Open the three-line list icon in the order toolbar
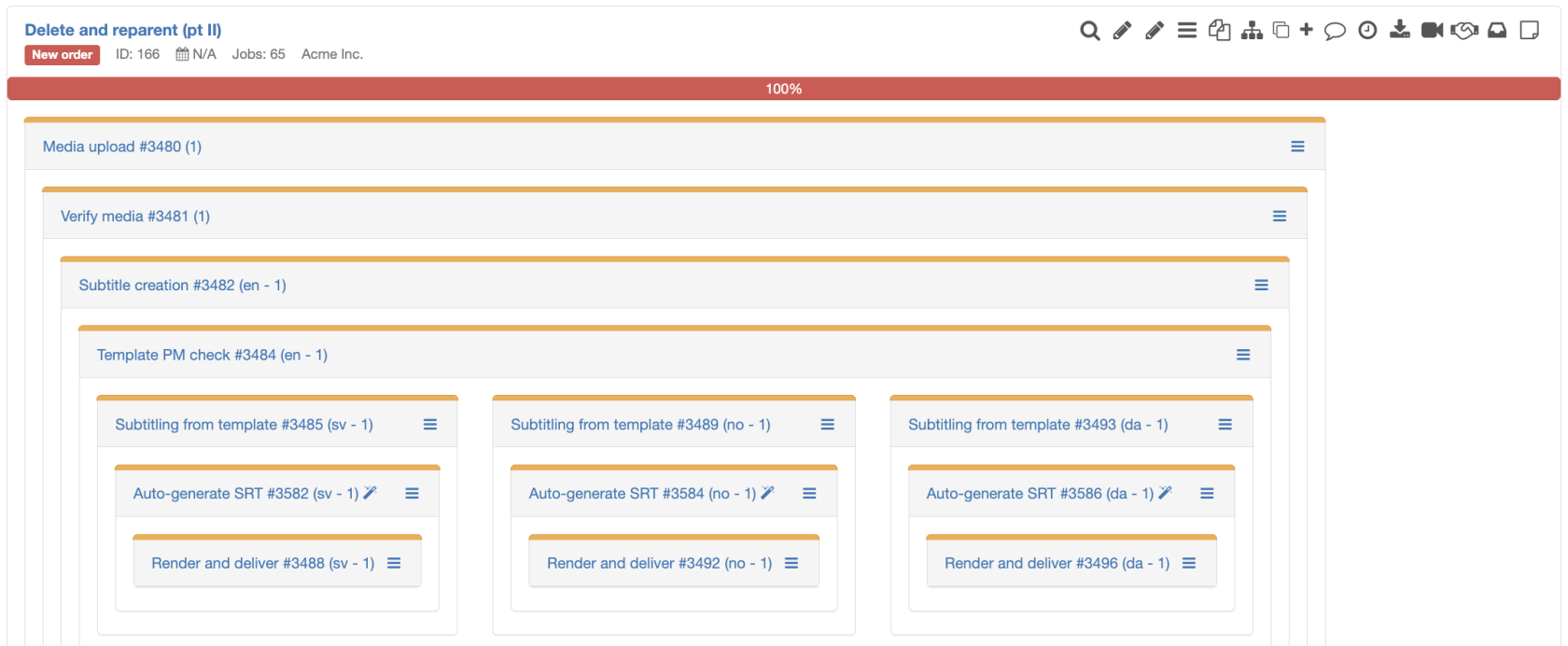This screenshot has width=1568, height=646. coord(1187,31)
